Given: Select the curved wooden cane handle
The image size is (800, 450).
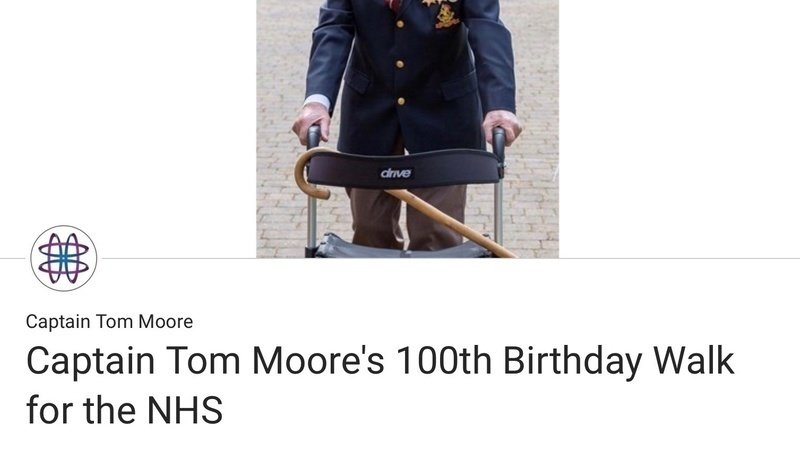Looking at the screenshot, I should [x=313, y=173].
